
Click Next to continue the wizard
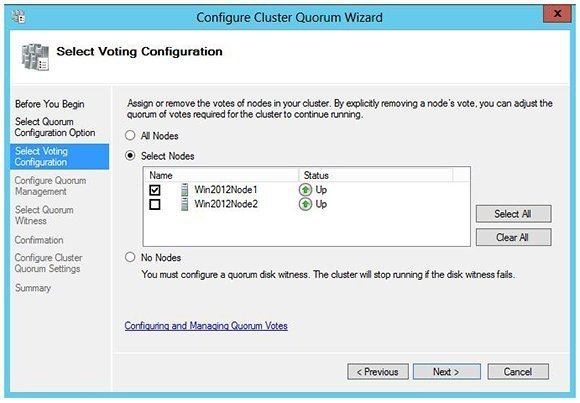pyautogui.click(x=446, y=372)
